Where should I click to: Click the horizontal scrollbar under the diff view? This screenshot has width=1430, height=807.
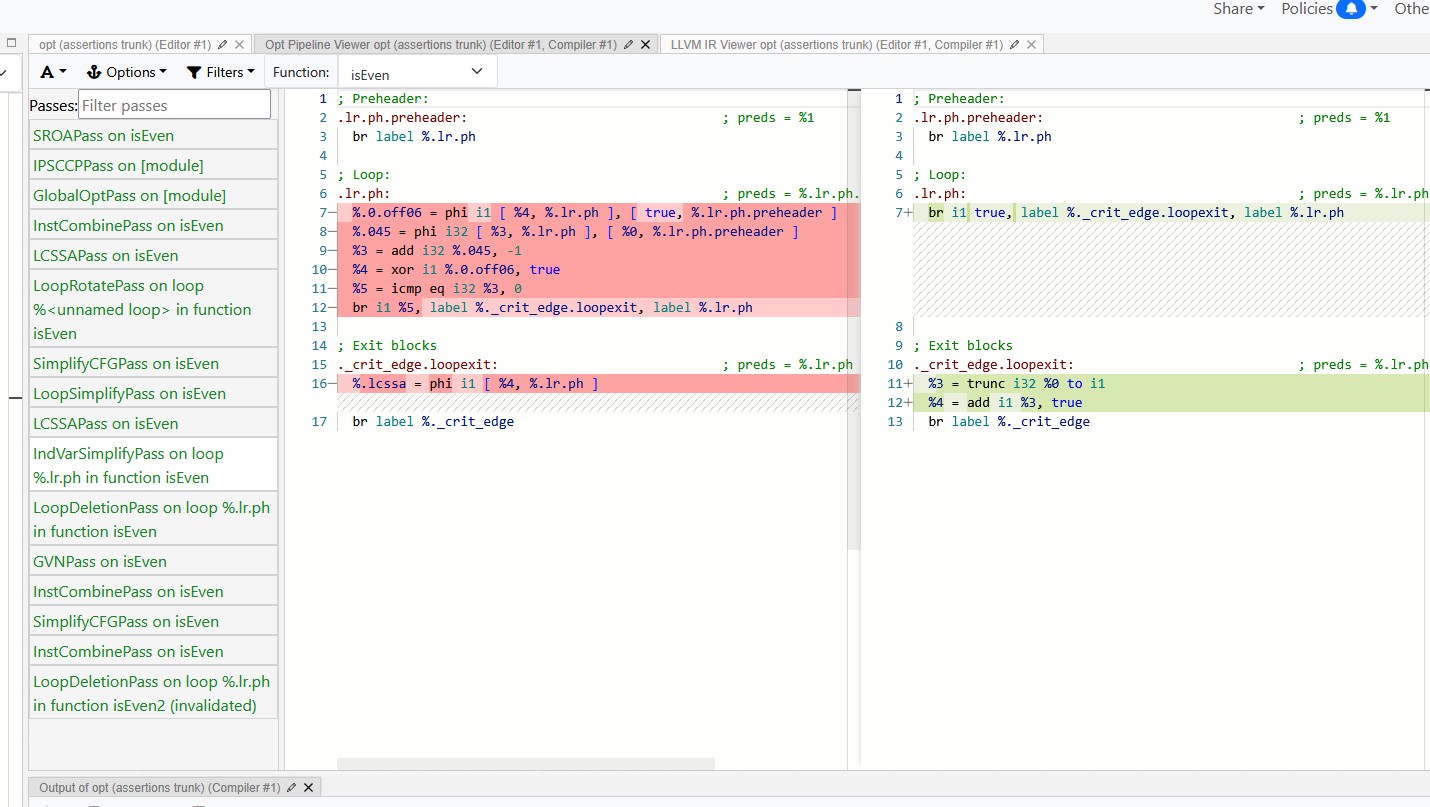pyautogui.click(x=526, y=764)
